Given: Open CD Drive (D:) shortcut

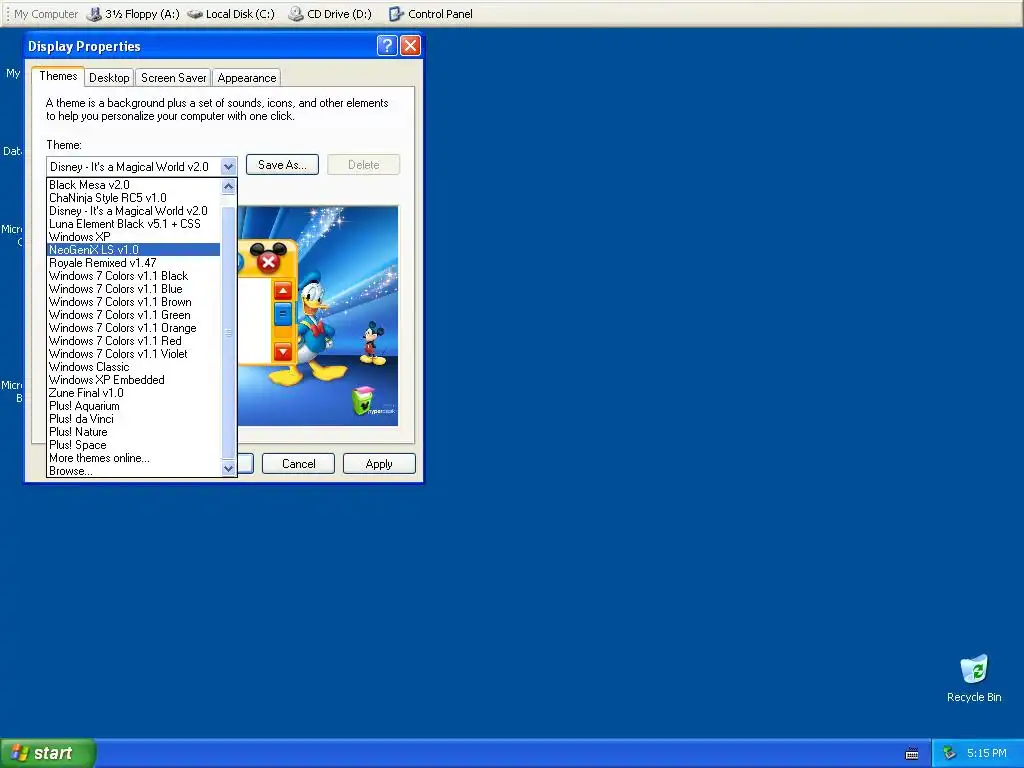Looking at the screenshot, I should click(x=330, y=14).
